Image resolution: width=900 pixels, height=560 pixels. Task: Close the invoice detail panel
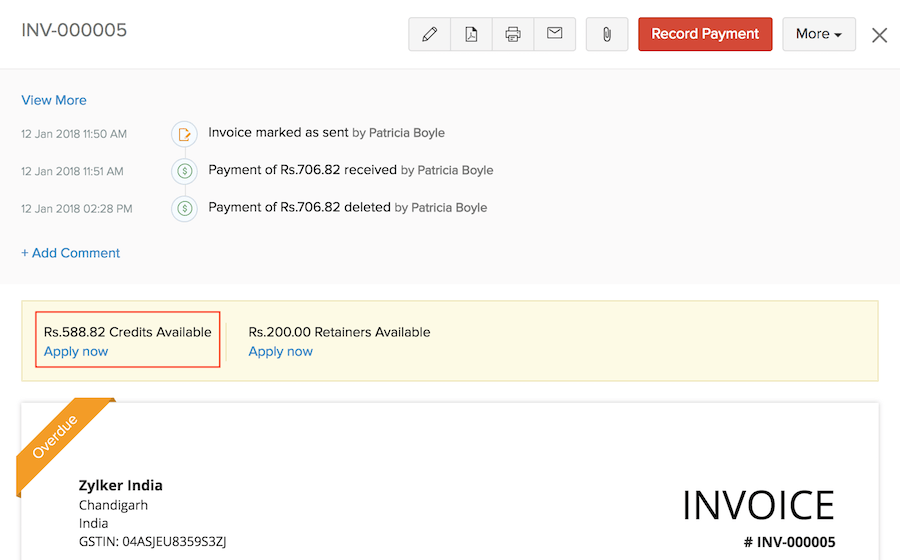pos(879,35)
